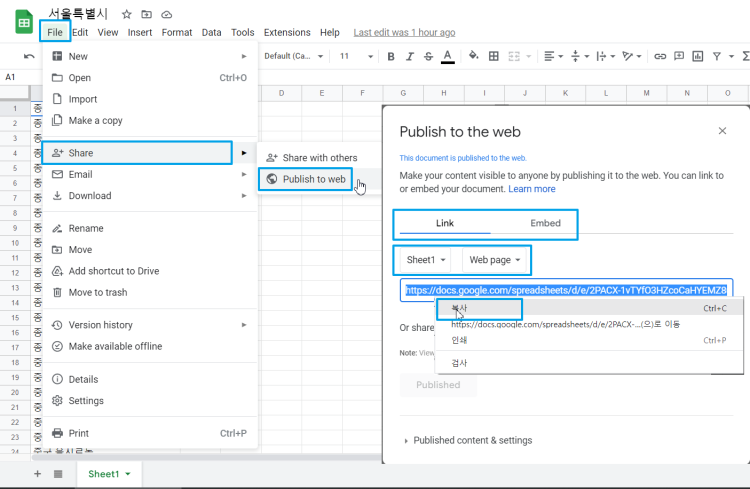Open horizontal align options

553,56
